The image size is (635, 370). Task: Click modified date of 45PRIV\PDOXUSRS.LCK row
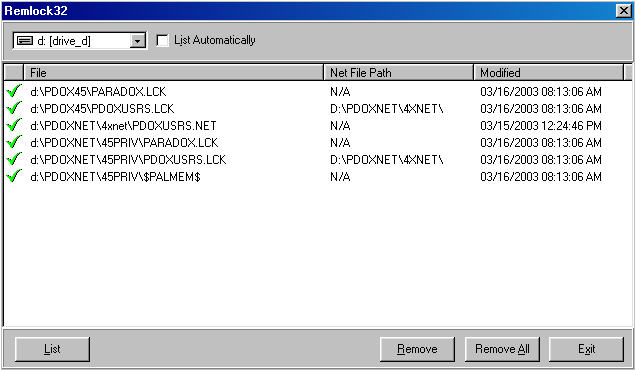click(x=541, y=159)
